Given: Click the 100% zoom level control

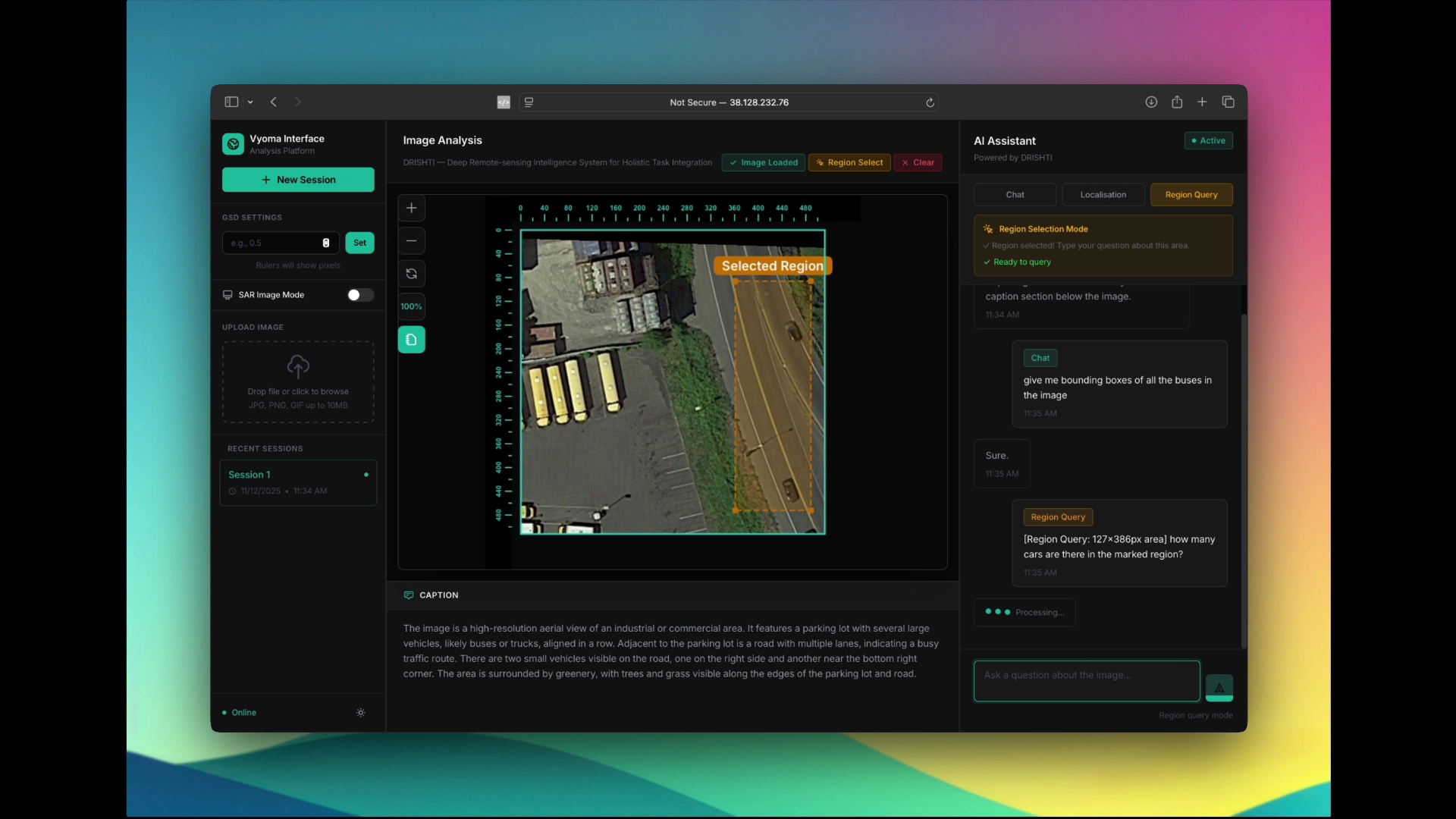Looking at the screenshot, I should click(411, 306).
